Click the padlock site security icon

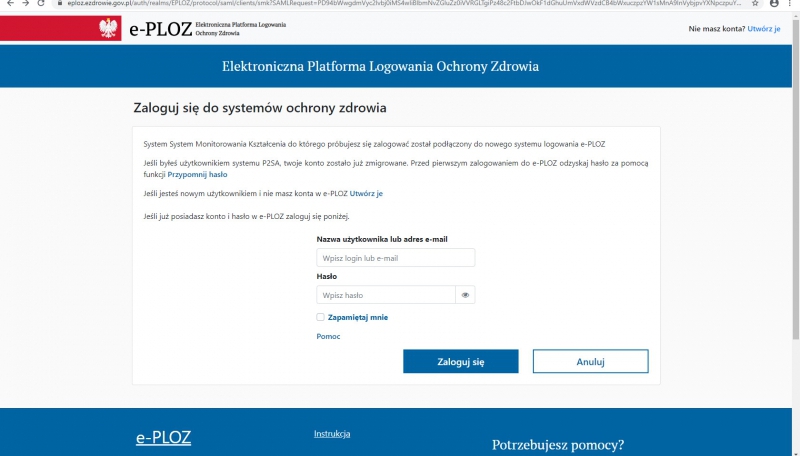click(x=61, y=4)
